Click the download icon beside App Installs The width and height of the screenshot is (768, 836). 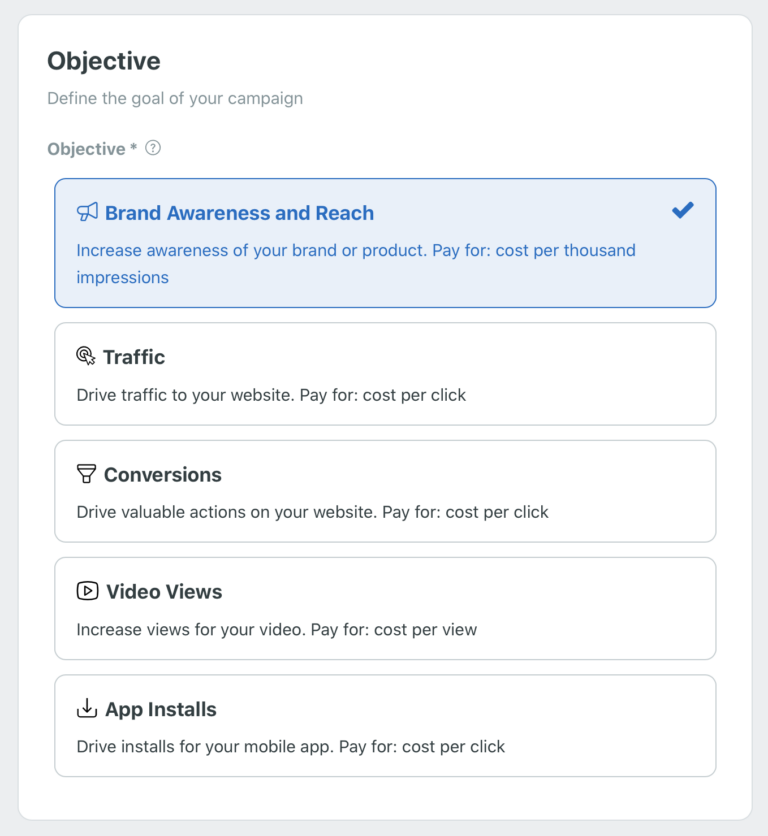[87, 708]
